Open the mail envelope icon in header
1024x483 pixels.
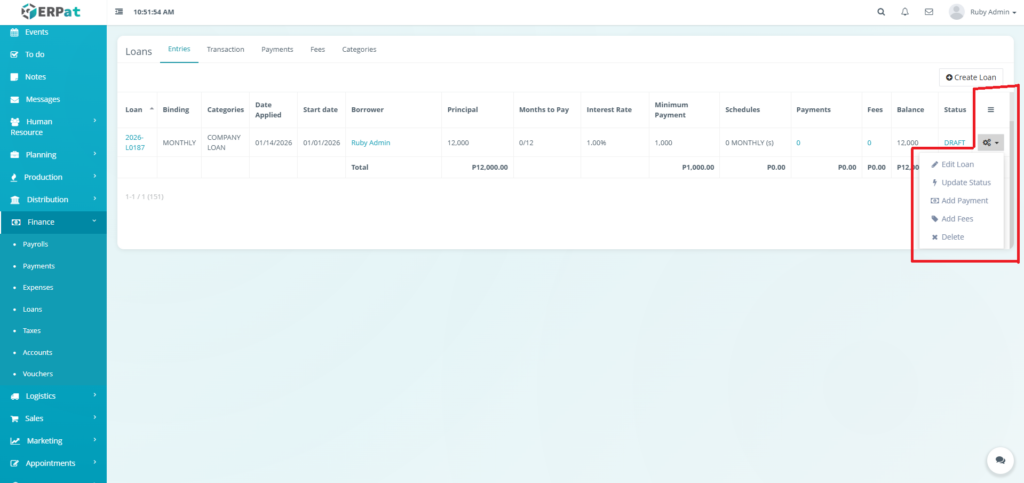pyautogui.click(x=929, y=12)
